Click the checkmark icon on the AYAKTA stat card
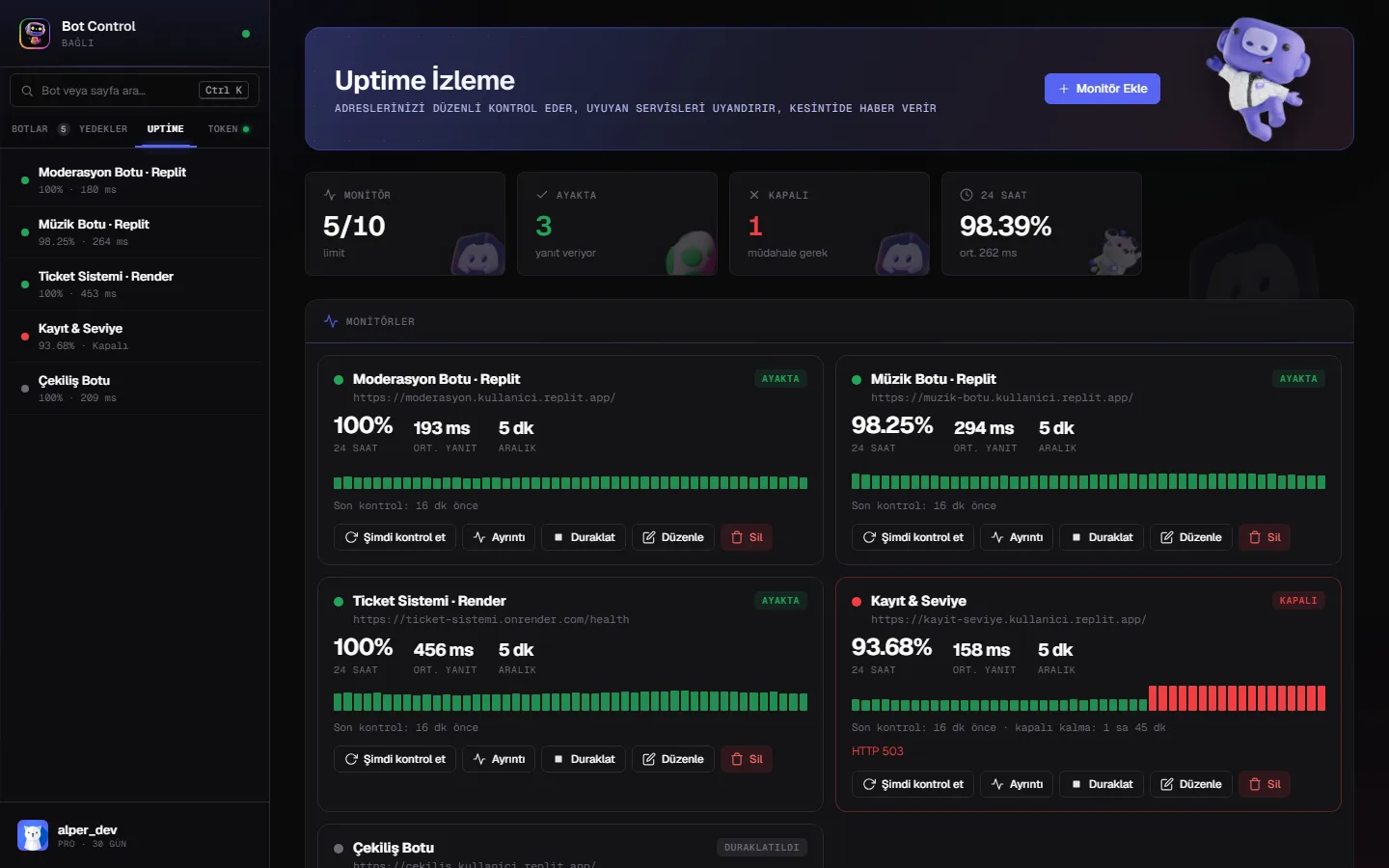Screen dimensions: 1389x868 pyautogui.click(x=542, y=195)
